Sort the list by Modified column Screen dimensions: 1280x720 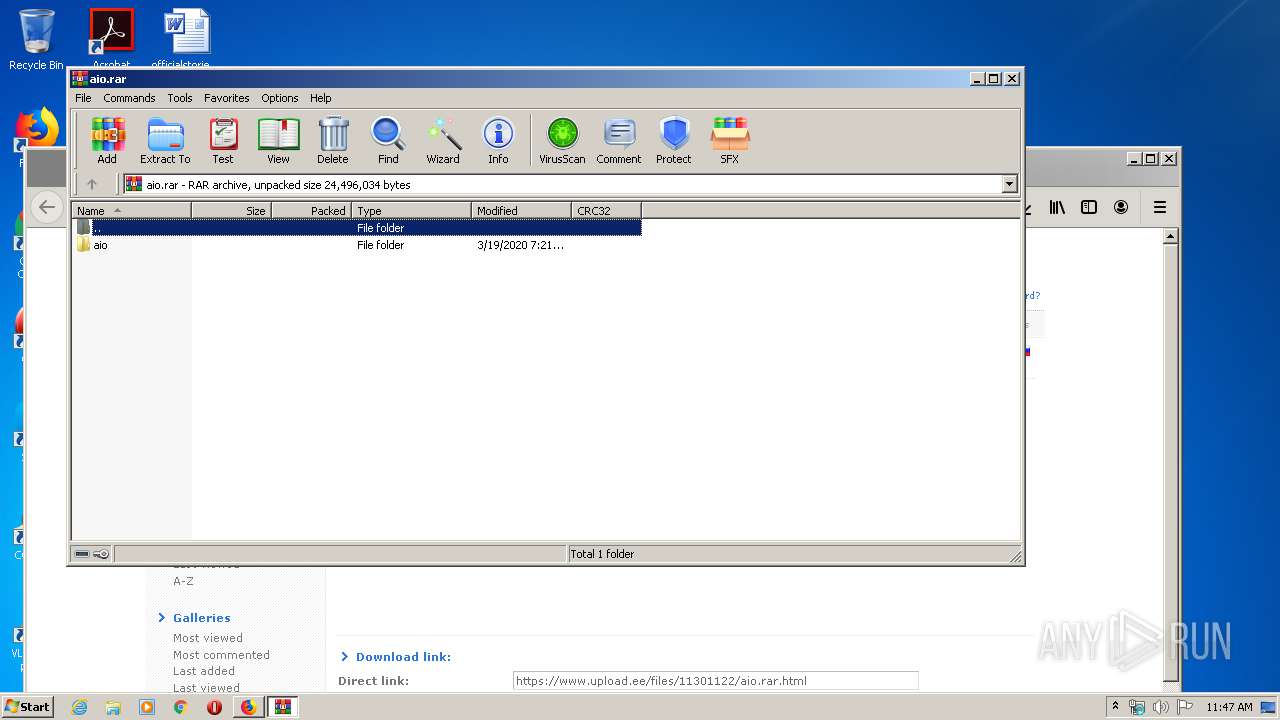[521, 211]
